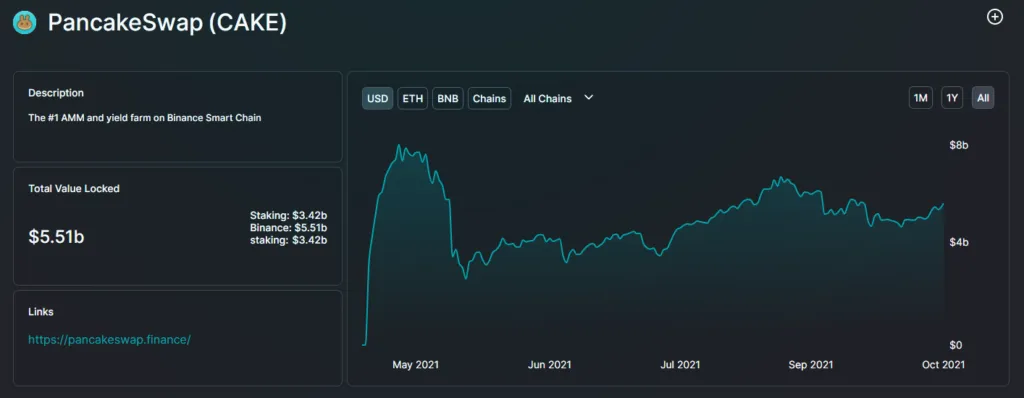Switch chart denomination to ETH
This screenshot has height=398, width=1024.
click(413, 99)
